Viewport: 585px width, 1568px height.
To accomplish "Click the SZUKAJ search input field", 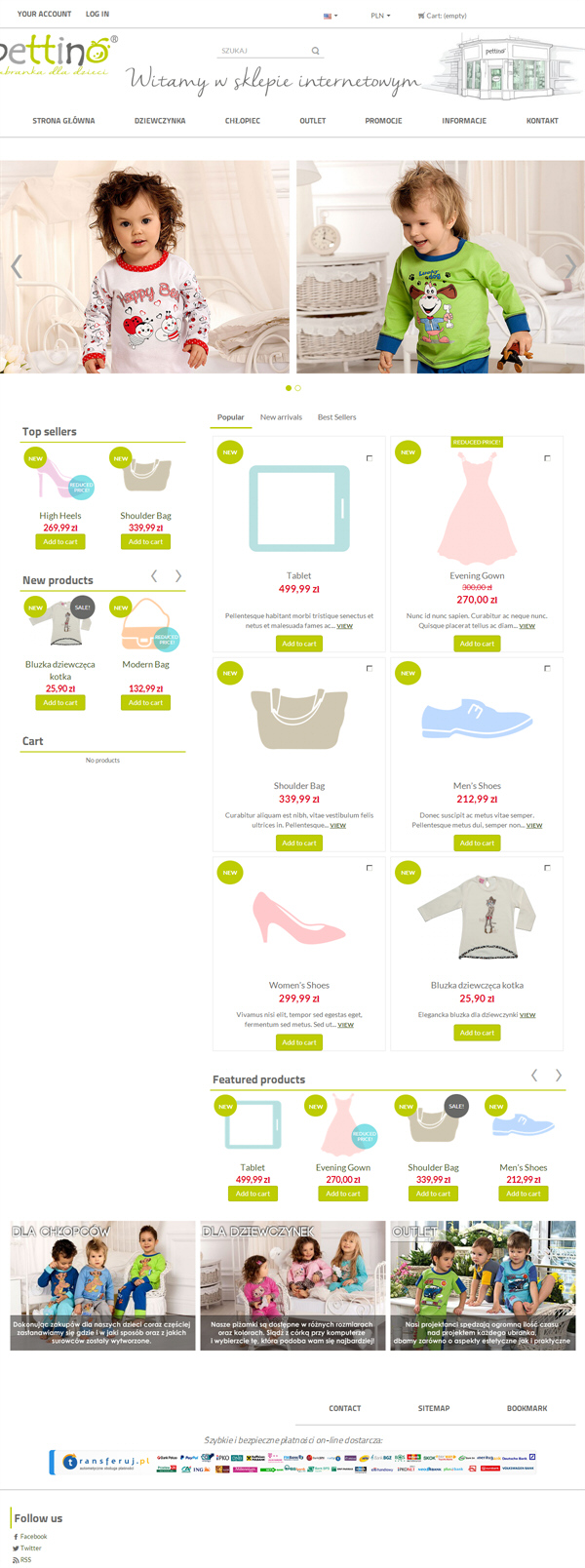I will 263,51.
